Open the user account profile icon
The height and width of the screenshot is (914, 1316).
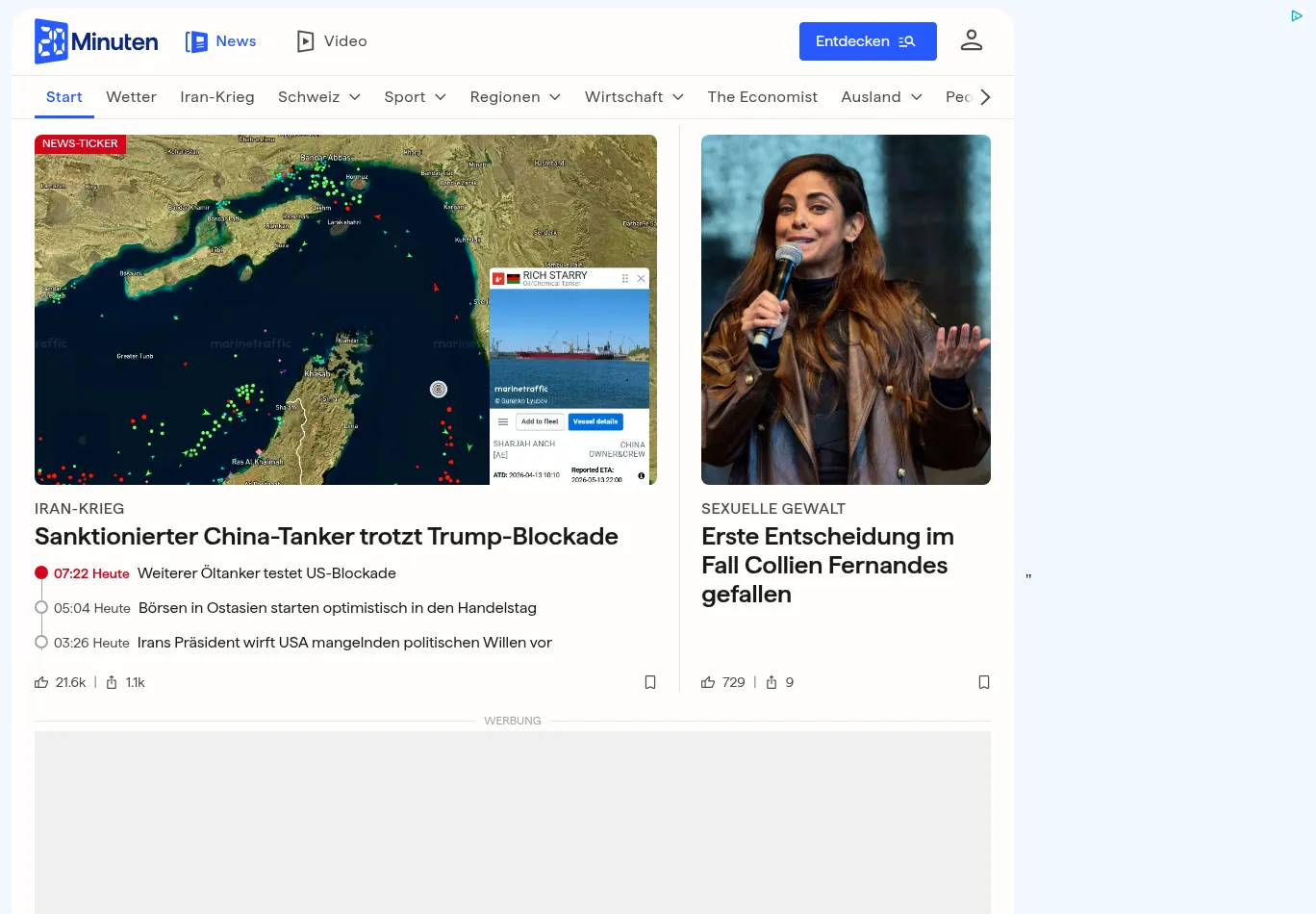coord(971,40)
